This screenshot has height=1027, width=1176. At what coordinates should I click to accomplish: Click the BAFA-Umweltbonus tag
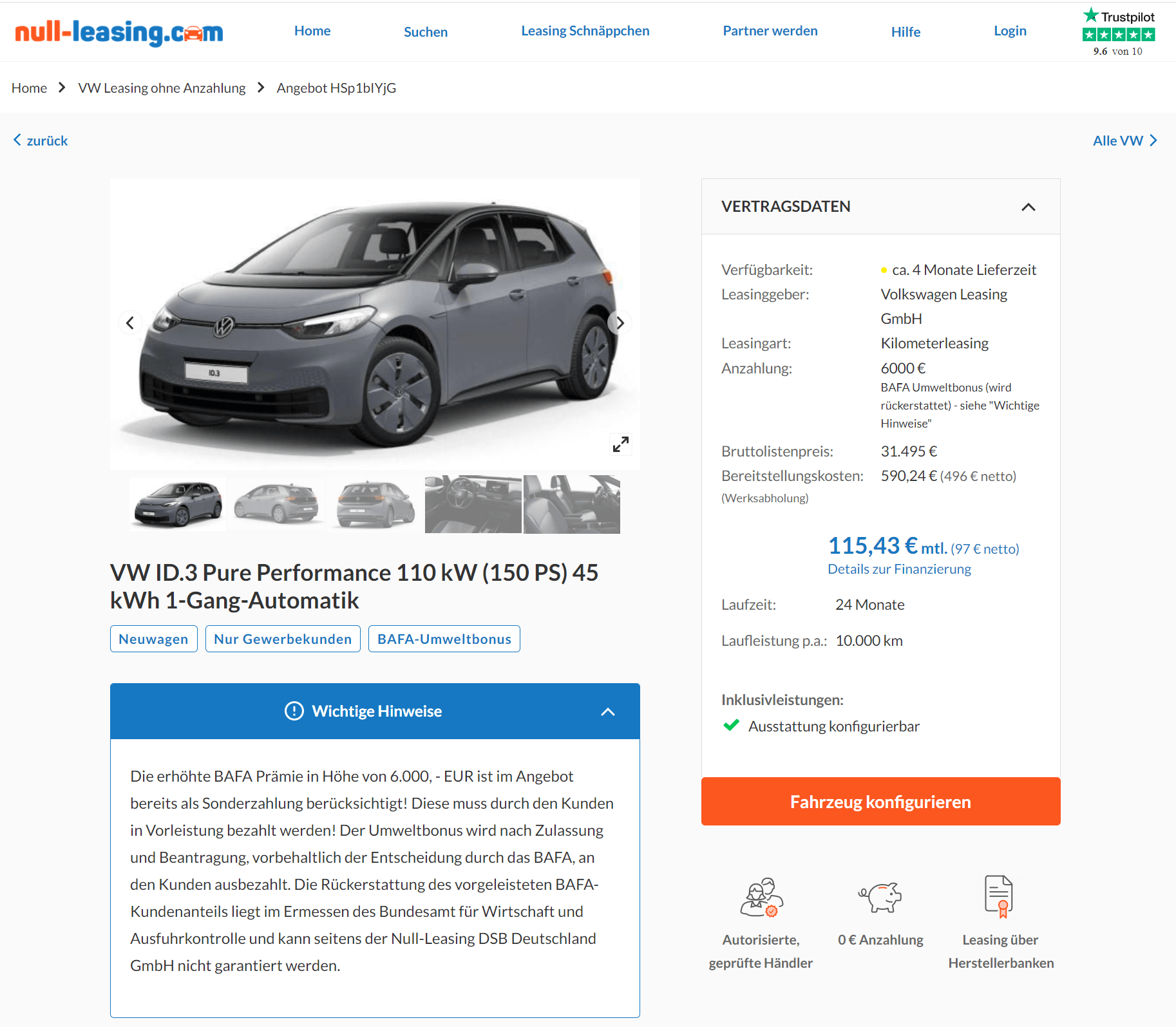coord(444,639)
